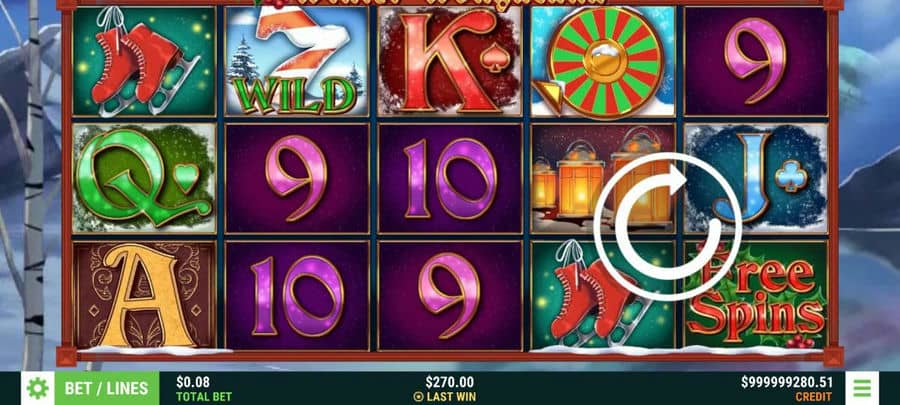Click the red K spade symbol
Image resolution: width=900 pixels, height=405 pixels.
450,61
